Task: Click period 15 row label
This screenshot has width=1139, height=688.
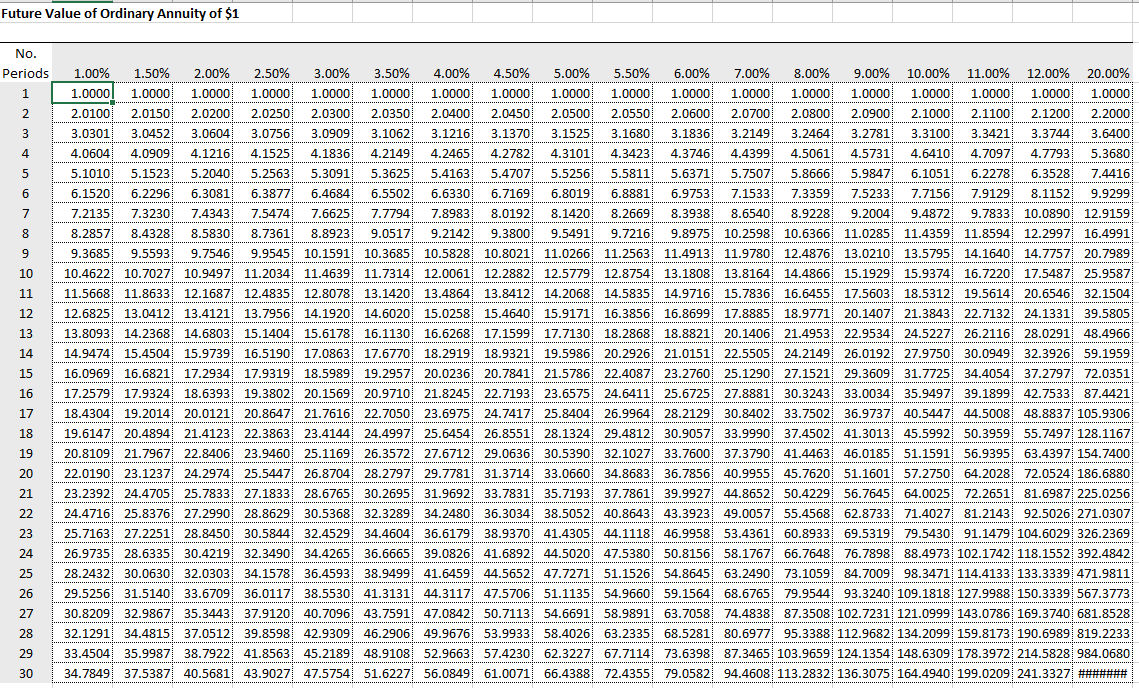Action: coord(24,375)
